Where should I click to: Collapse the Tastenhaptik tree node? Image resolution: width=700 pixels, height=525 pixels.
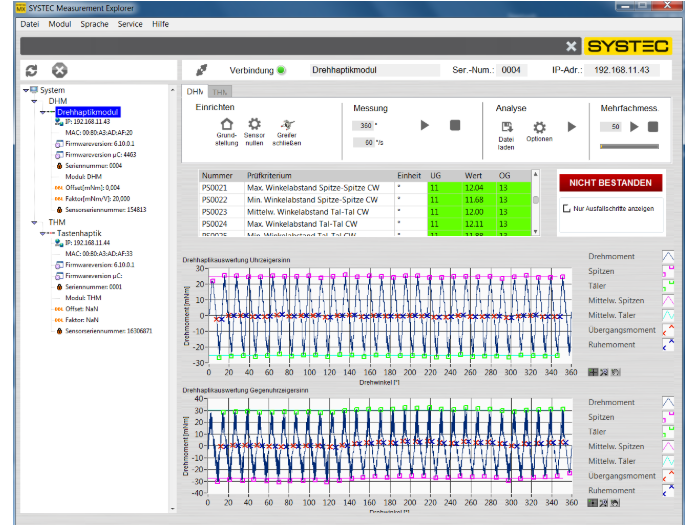tap(42, 233)
